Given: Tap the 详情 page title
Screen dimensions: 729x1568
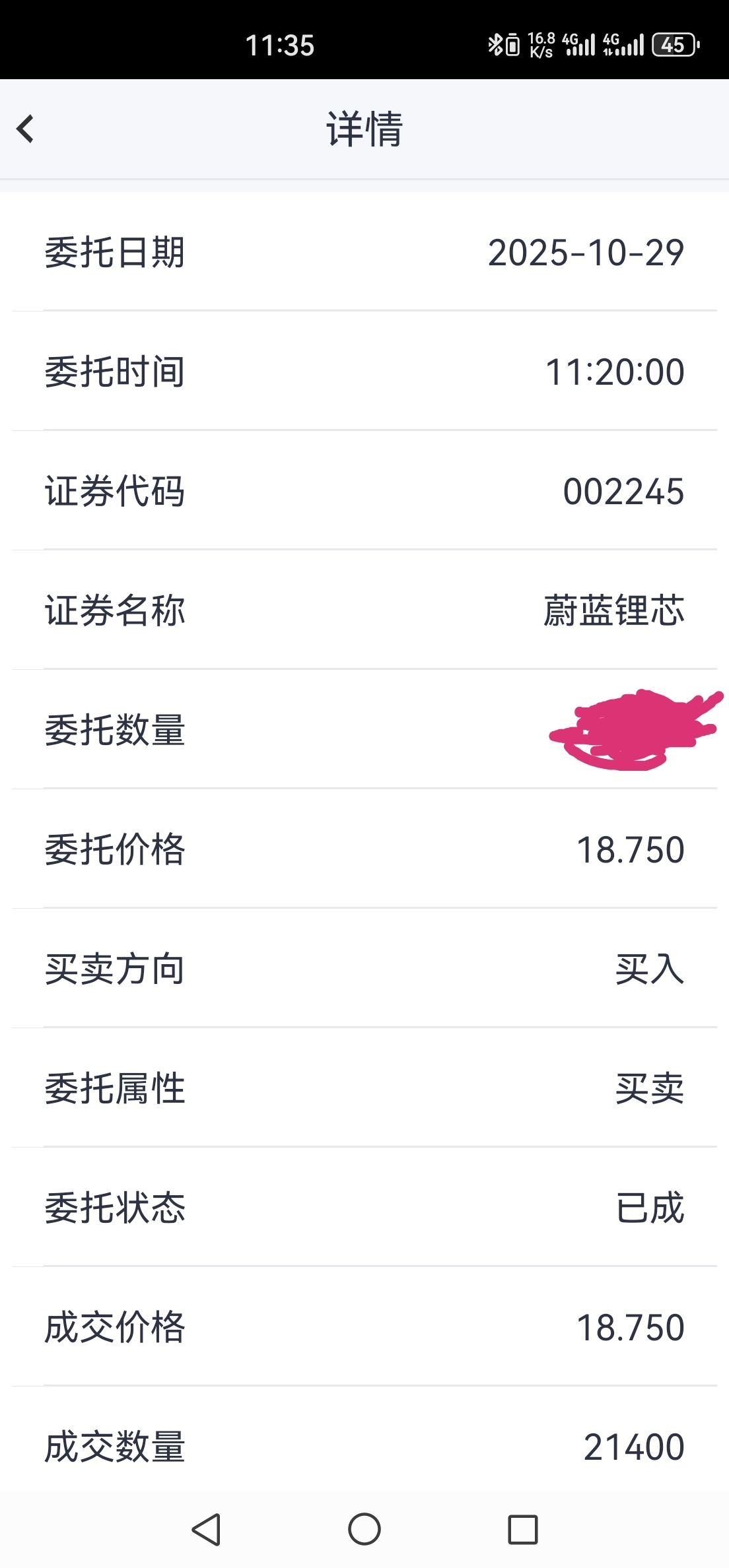Looking at the screenshot, I should click(364, 129).
